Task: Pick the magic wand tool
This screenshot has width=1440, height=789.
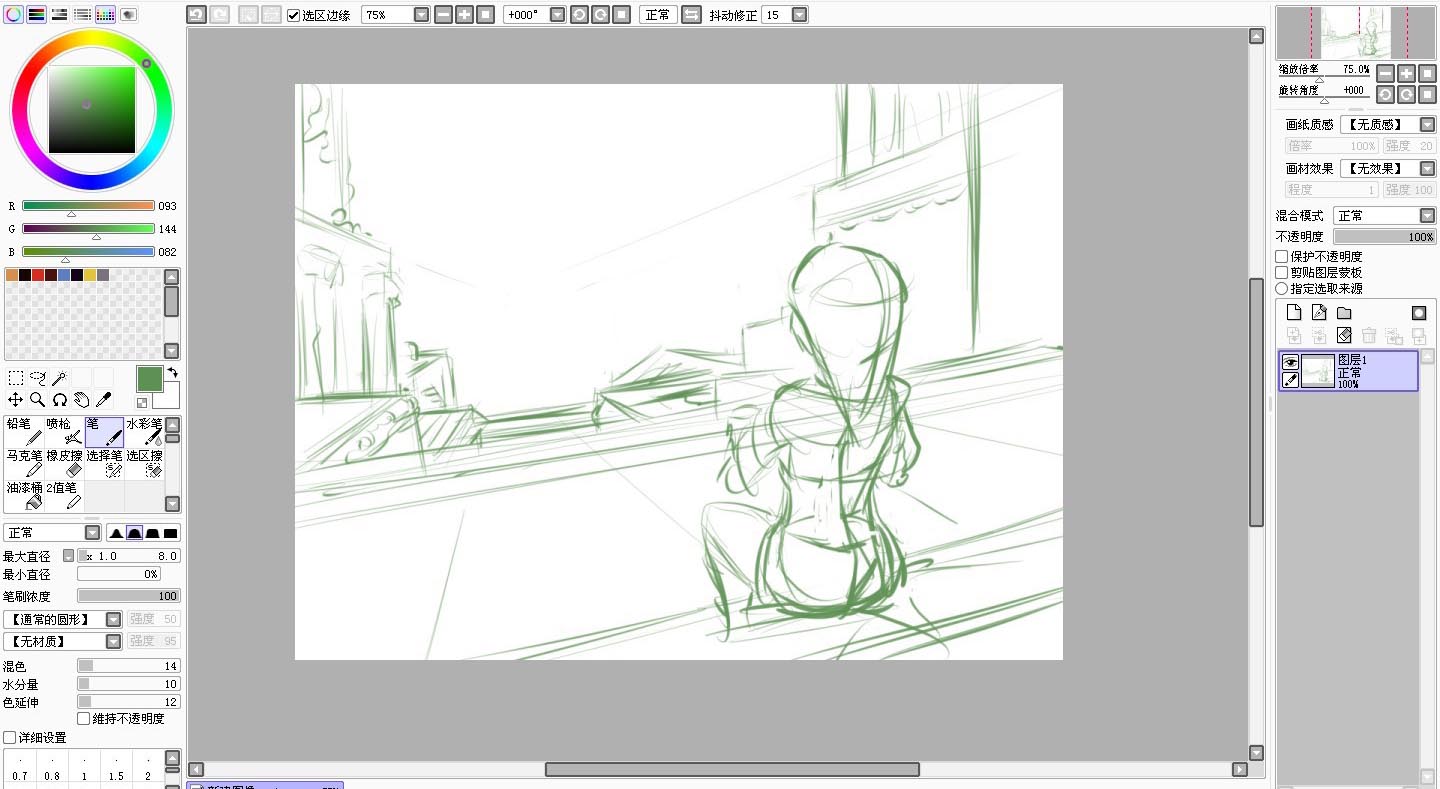Action: pos(59,378)
